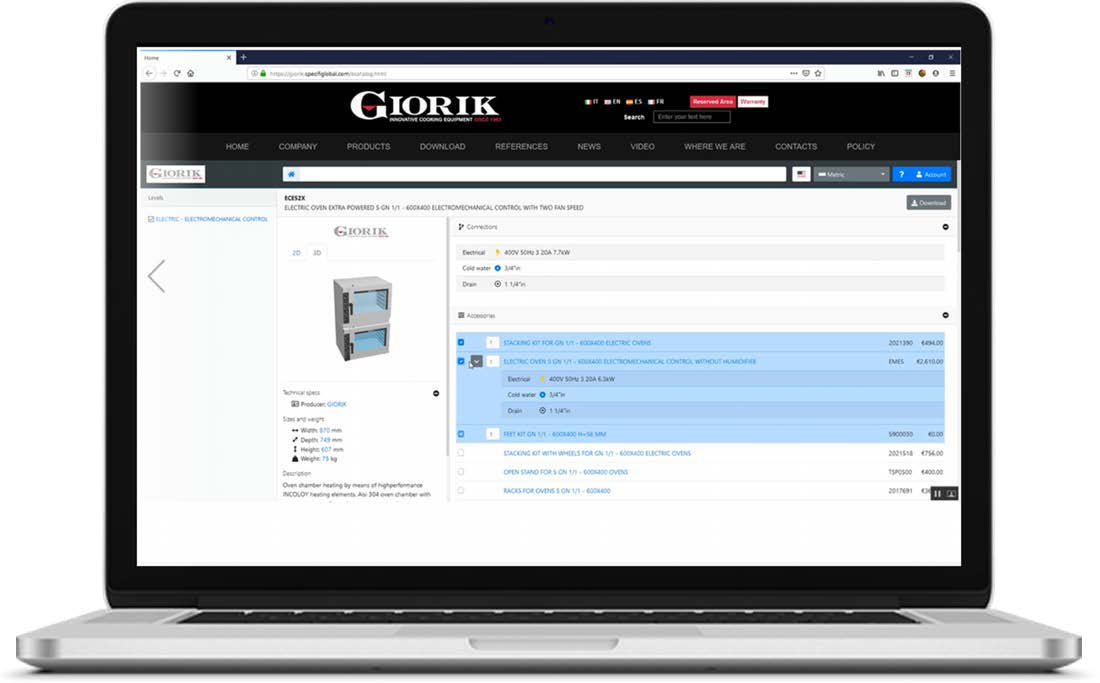Select the US flag language button

click(801, 174)
